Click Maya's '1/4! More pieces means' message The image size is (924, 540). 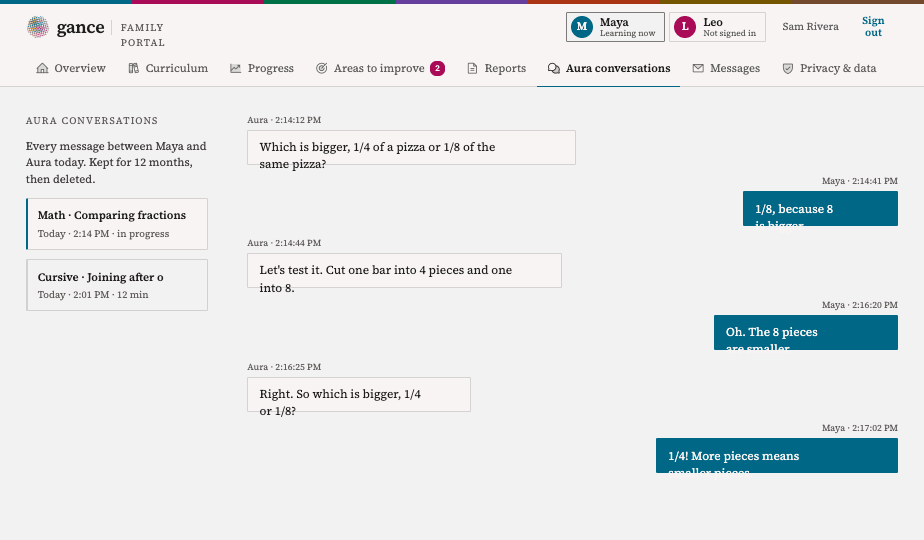coord(777,456)
